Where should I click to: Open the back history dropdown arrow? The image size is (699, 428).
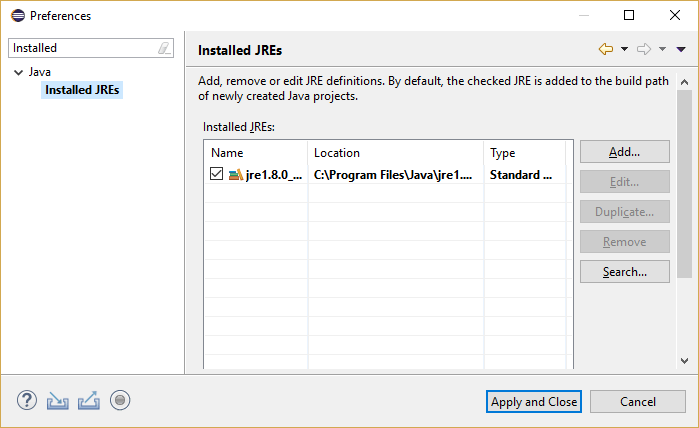(x=625, y=49)
